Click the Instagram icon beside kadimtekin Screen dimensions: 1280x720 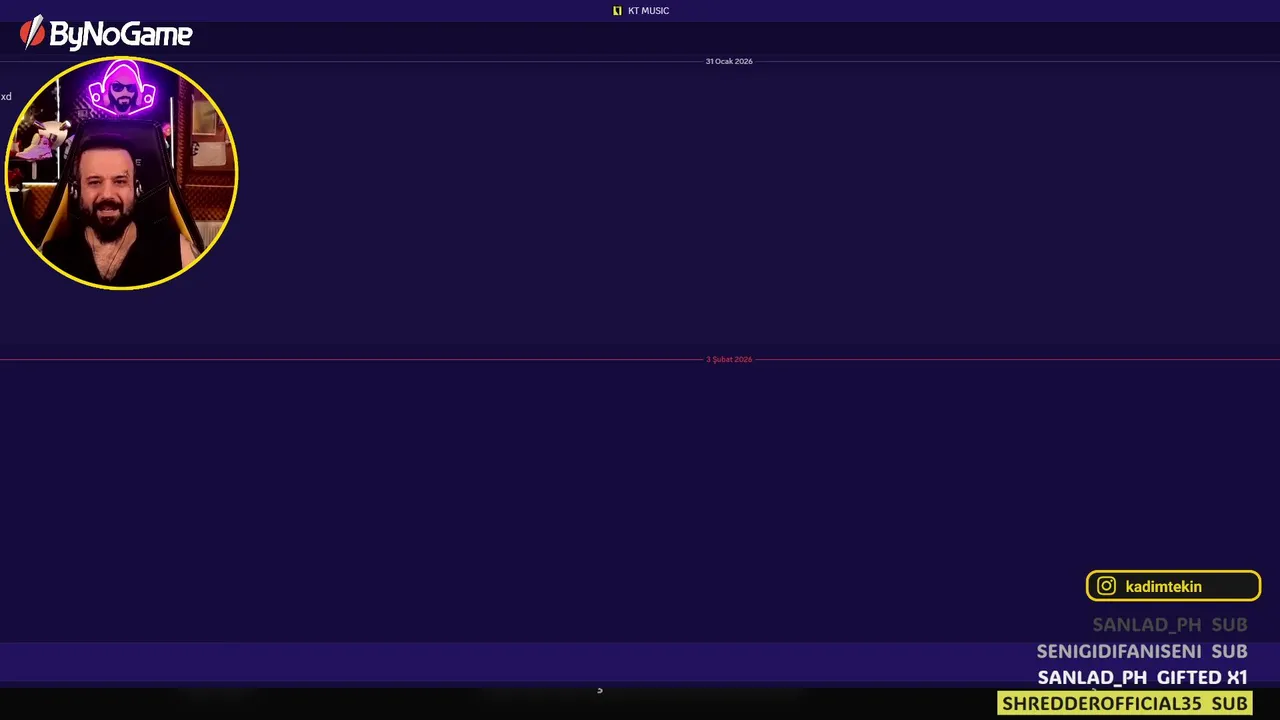coord(1106,587)
